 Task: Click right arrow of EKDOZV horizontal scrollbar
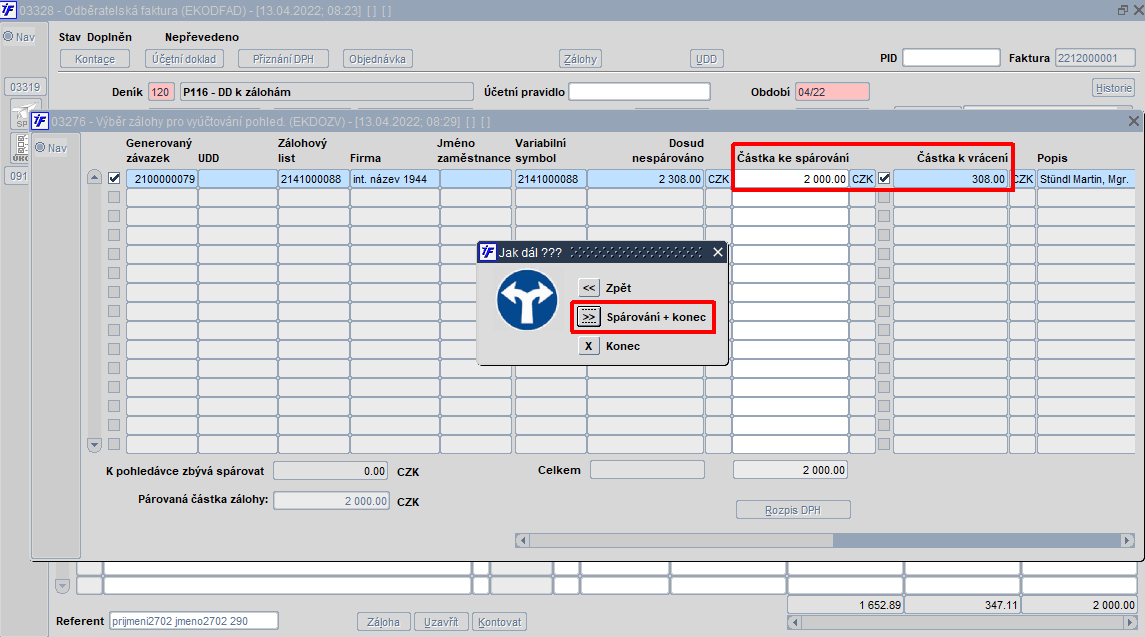pyautogui.click(x=1127, y=541)
